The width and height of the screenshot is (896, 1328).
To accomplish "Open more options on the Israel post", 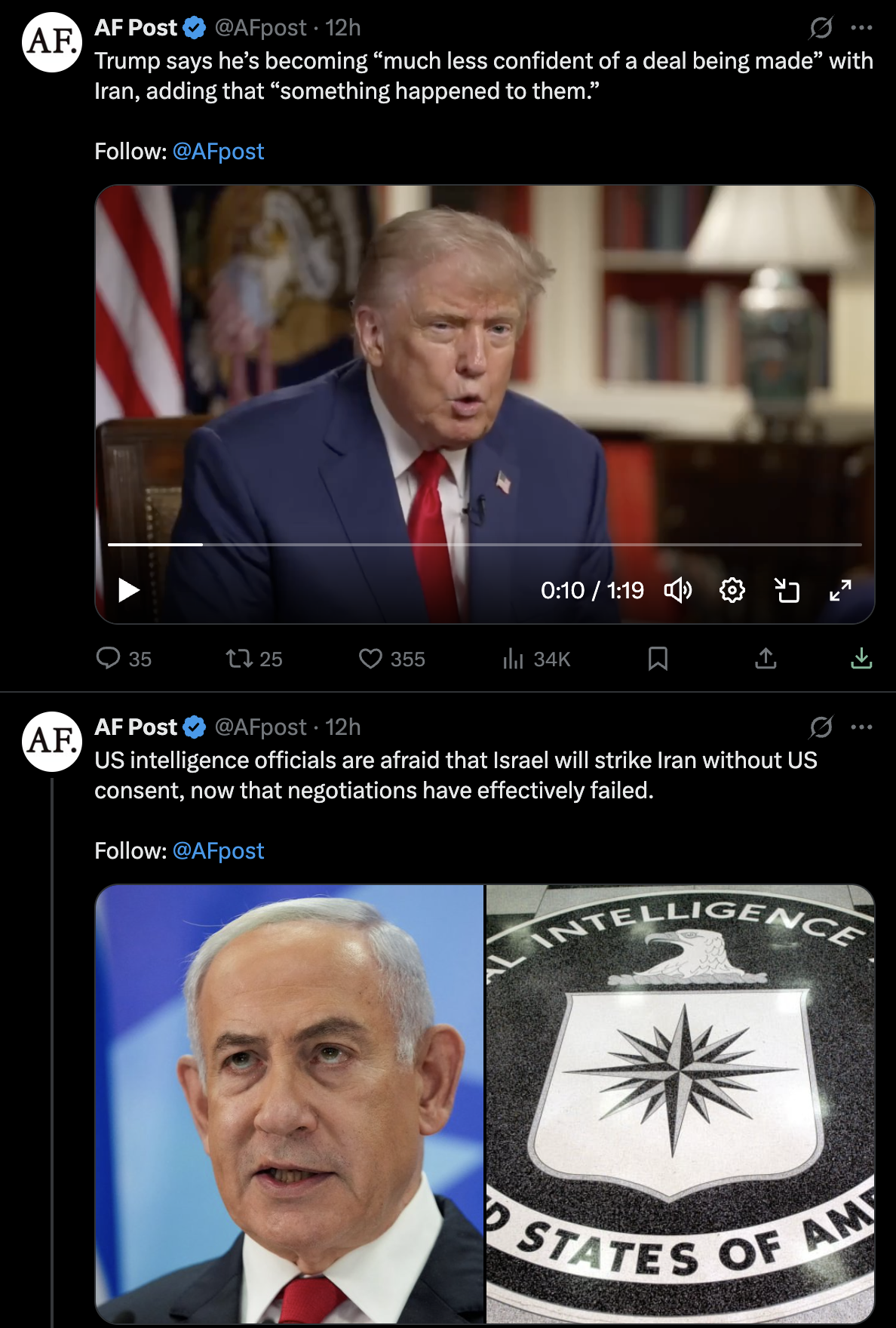I will (861, 727).
